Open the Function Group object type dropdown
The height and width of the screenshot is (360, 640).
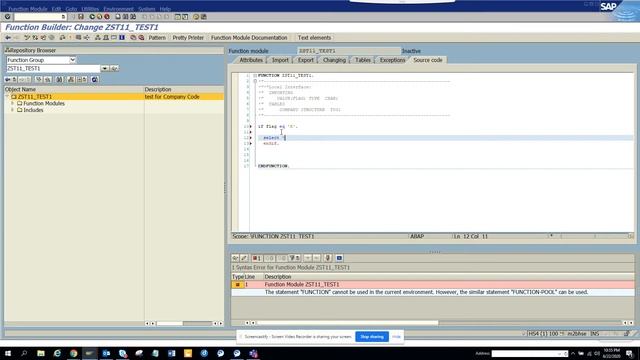coord(72,60)
